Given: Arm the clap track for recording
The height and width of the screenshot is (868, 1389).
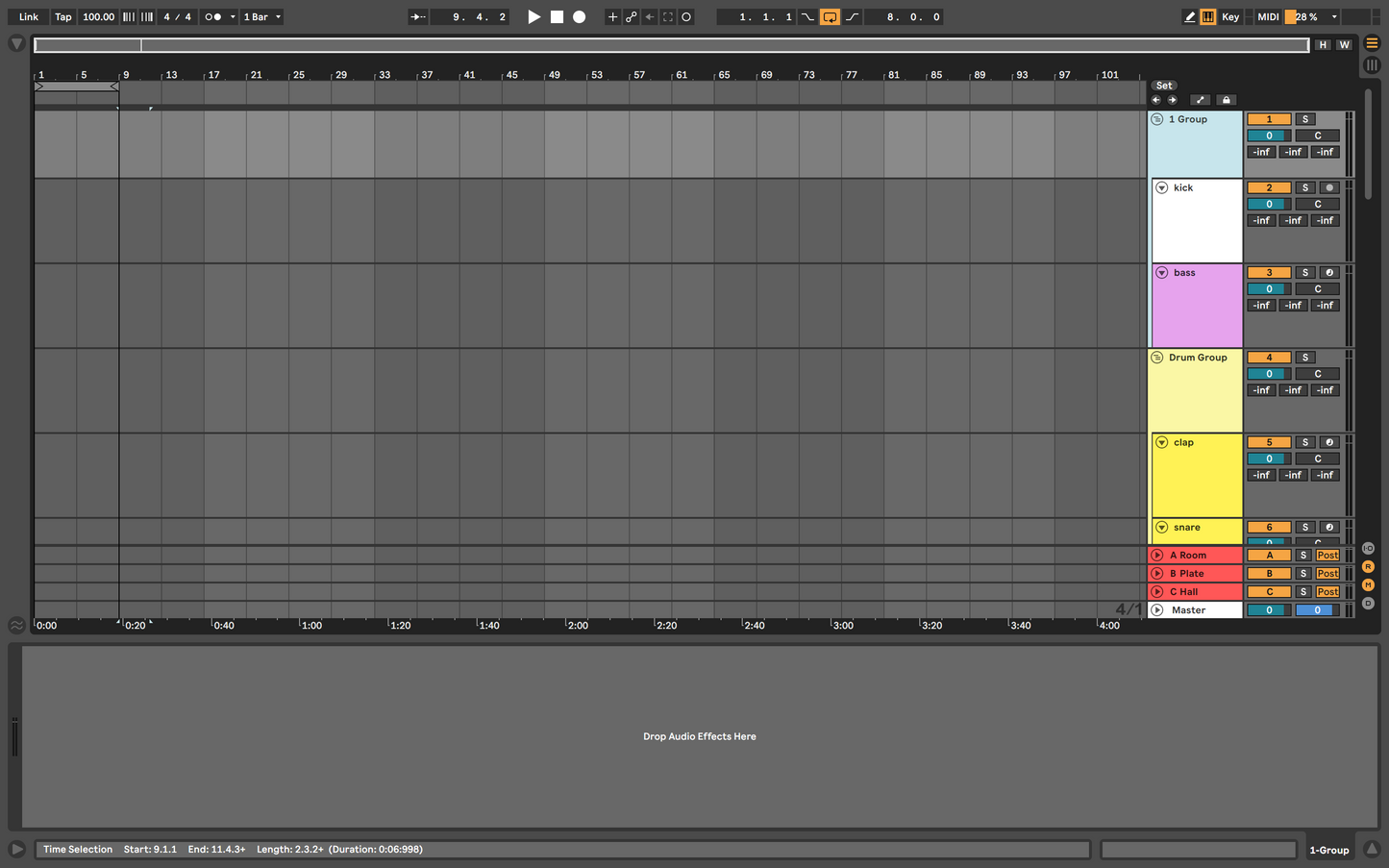Looking at the screenshot, I should 1329,442.
